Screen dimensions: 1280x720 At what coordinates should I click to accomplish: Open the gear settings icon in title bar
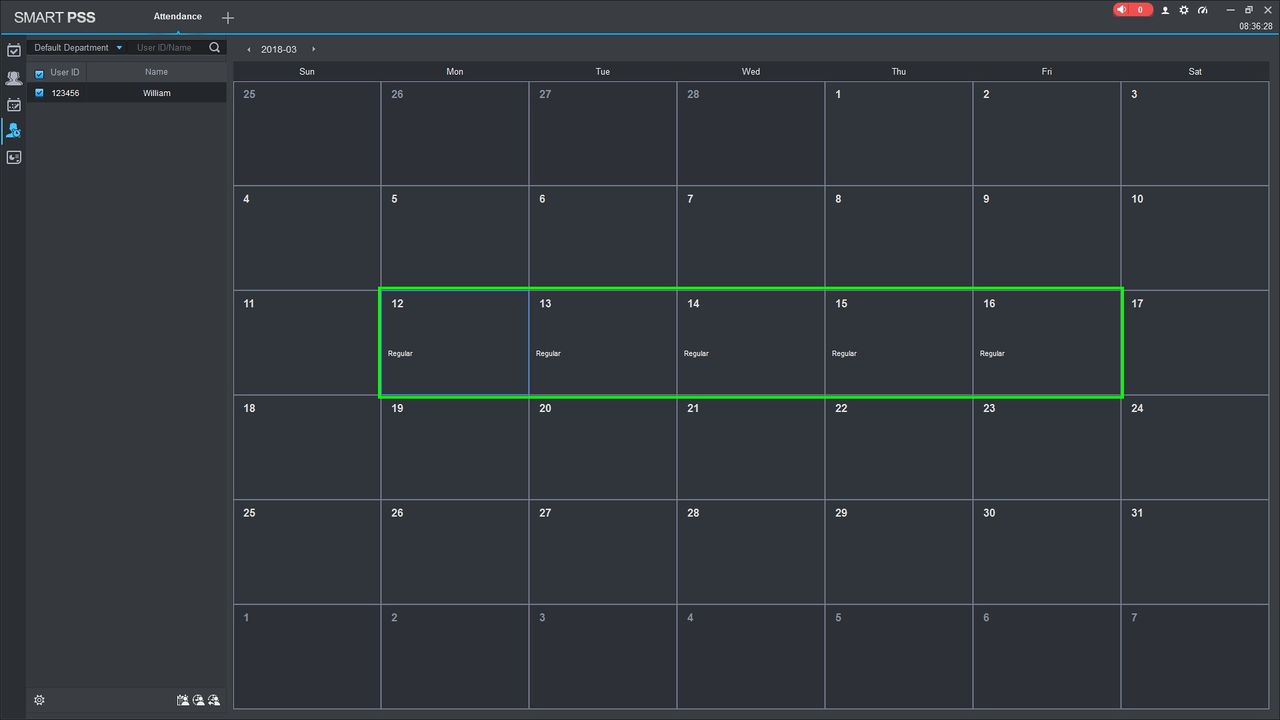1184,10
